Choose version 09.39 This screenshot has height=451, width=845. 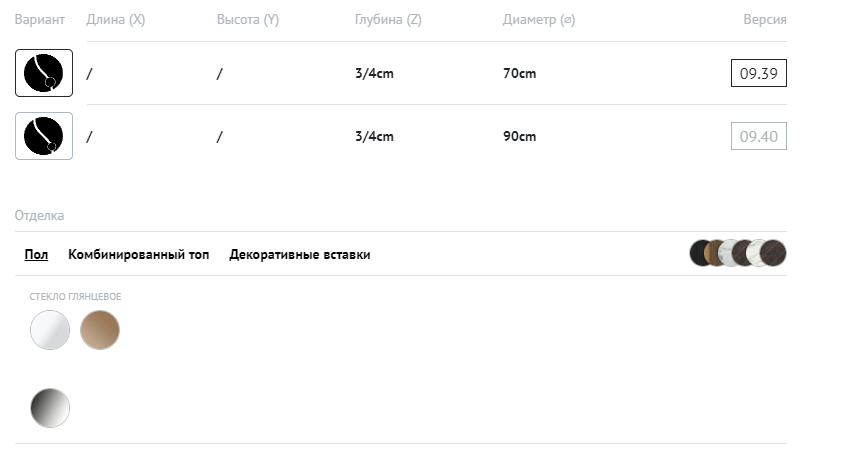click(x=758, y=73)
